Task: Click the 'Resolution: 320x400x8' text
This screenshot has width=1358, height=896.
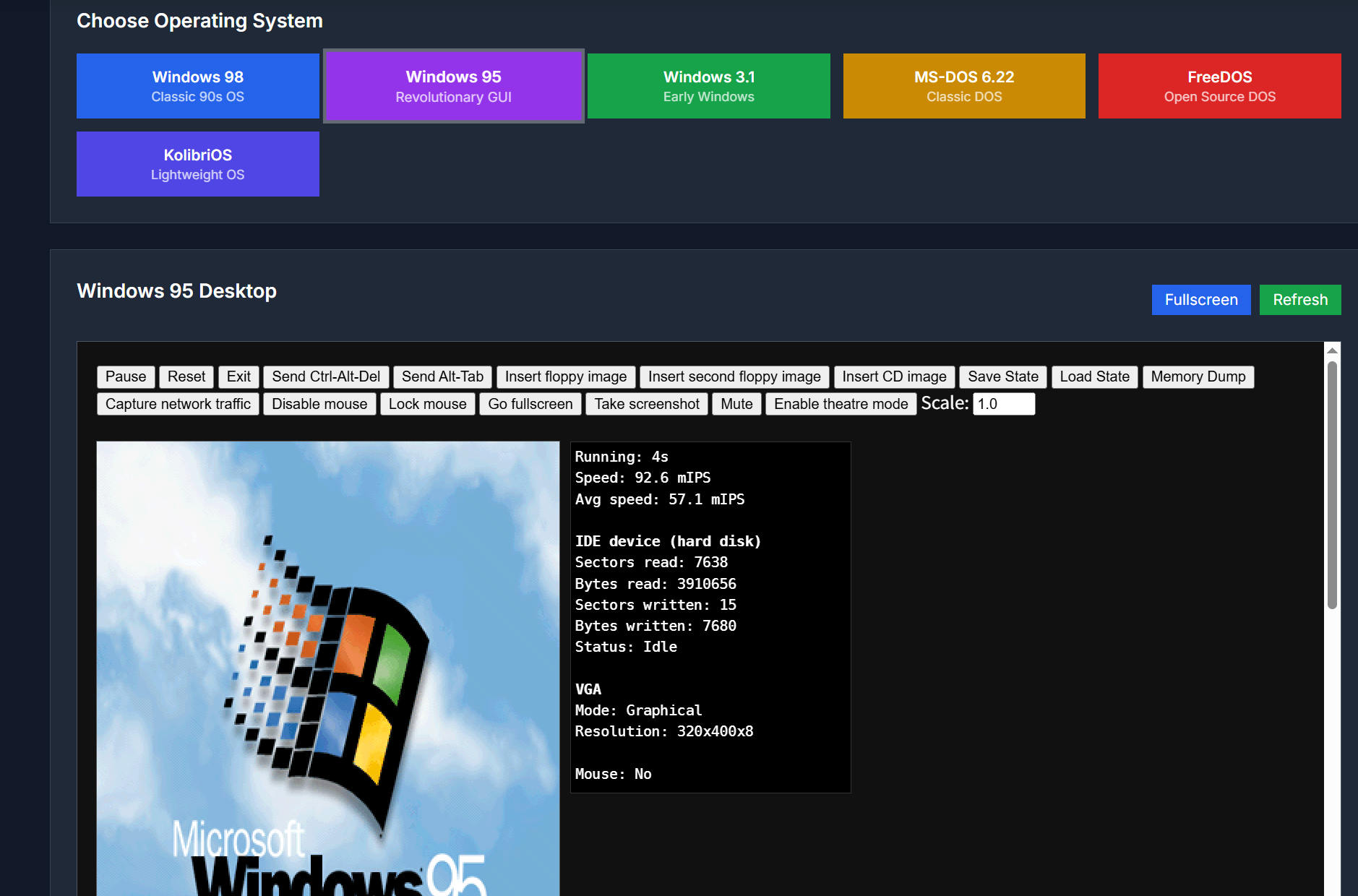Action: (x=663, y=731)
